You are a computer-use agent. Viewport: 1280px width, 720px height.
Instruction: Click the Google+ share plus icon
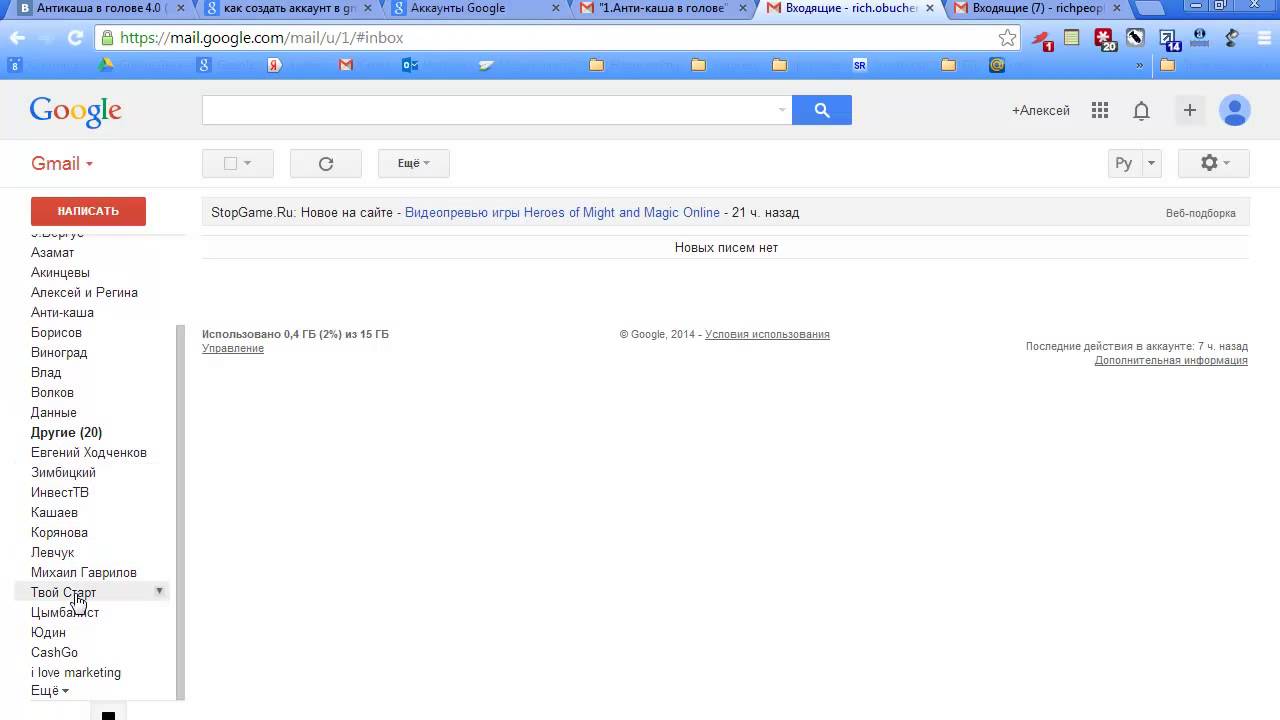click(1189, 110)
